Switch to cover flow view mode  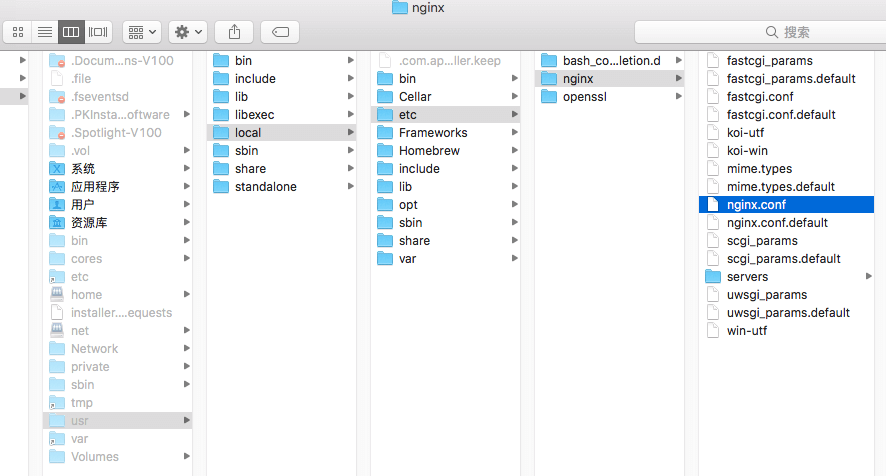click(98, 32)
